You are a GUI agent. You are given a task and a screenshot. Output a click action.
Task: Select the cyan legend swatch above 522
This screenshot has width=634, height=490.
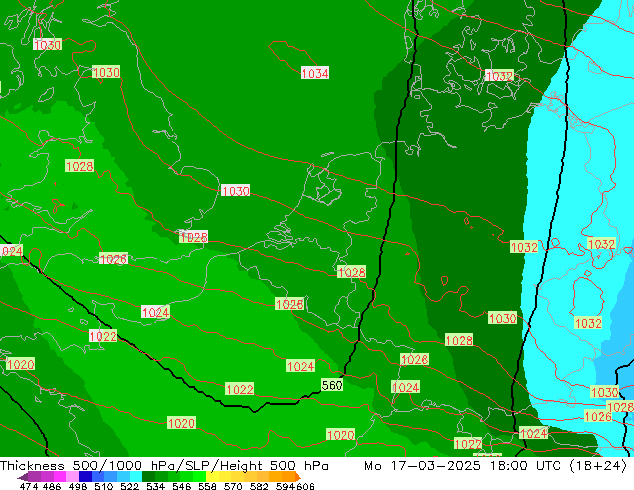(x=136, y=477)
